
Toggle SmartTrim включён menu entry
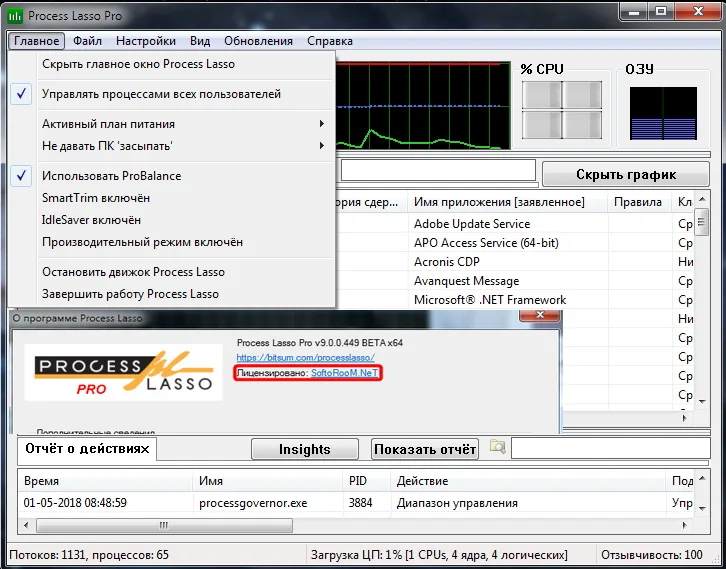click(x=172, y=198)
